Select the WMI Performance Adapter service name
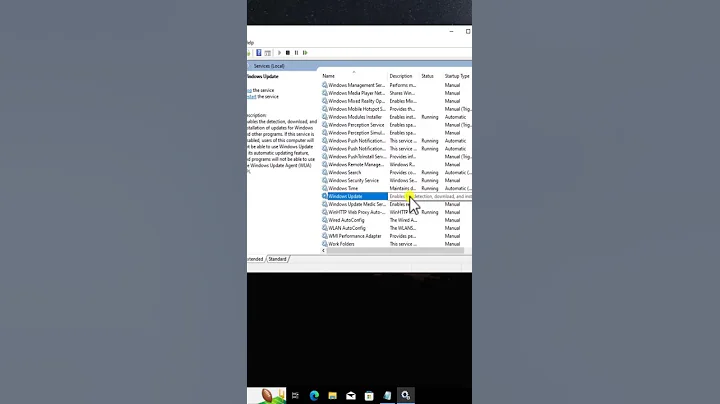The image size is (720, 404). point(355,236)
